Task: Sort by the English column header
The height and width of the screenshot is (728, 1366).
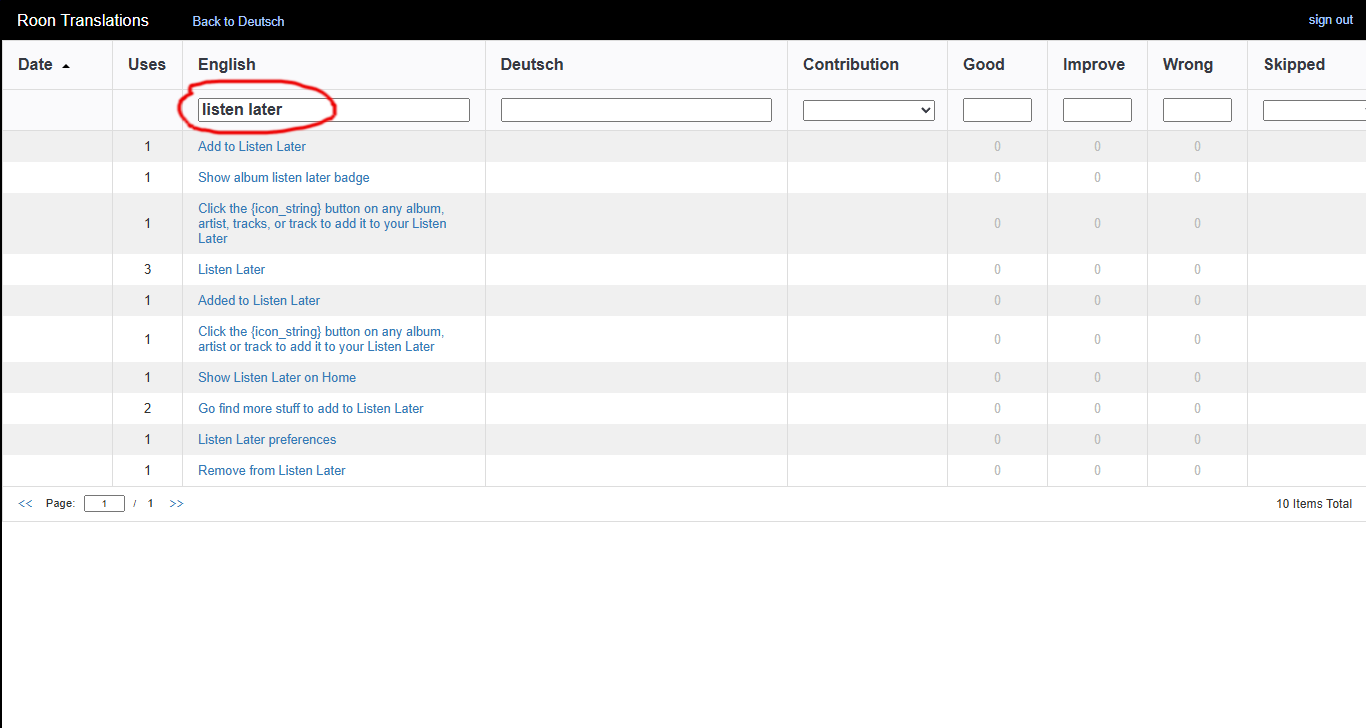Action: coord(227,65)
